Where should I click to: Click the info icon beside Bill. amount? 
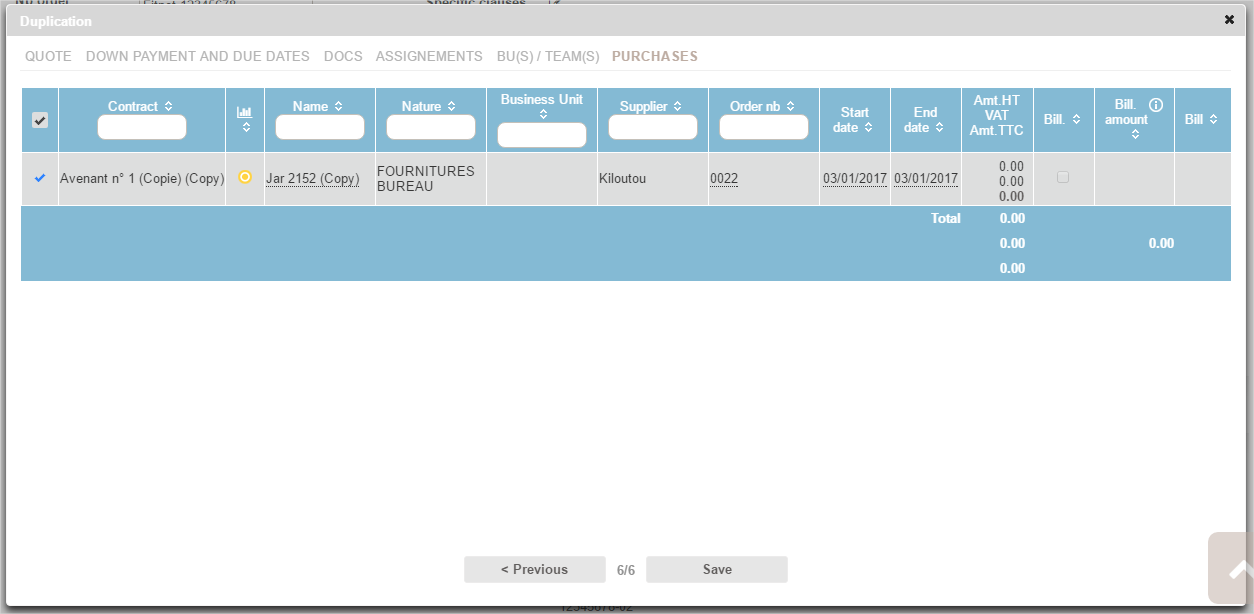[1156, 105]
